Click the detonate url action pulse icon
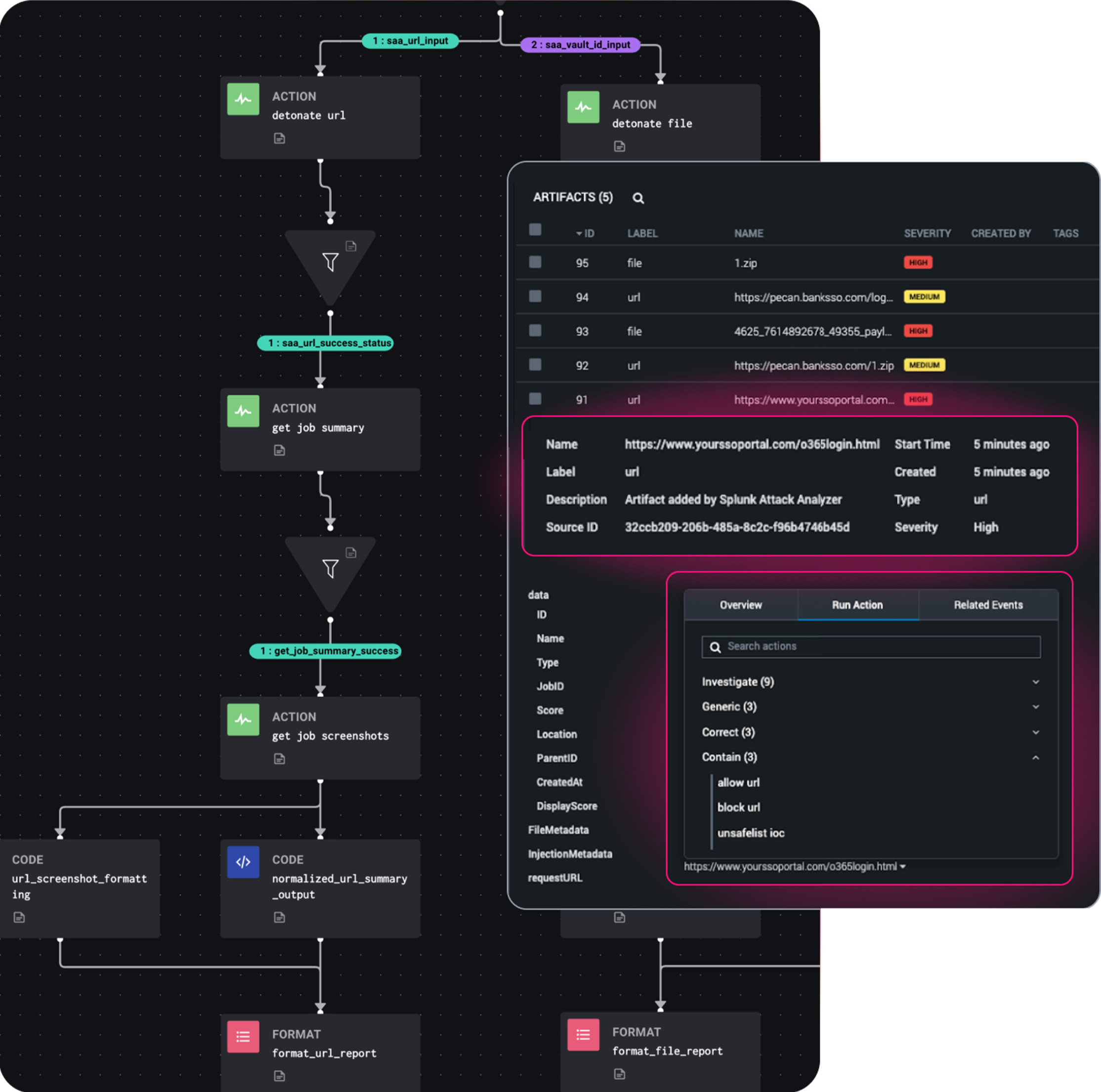Screen dimensions: 1101x1092 tap(243, 99)
